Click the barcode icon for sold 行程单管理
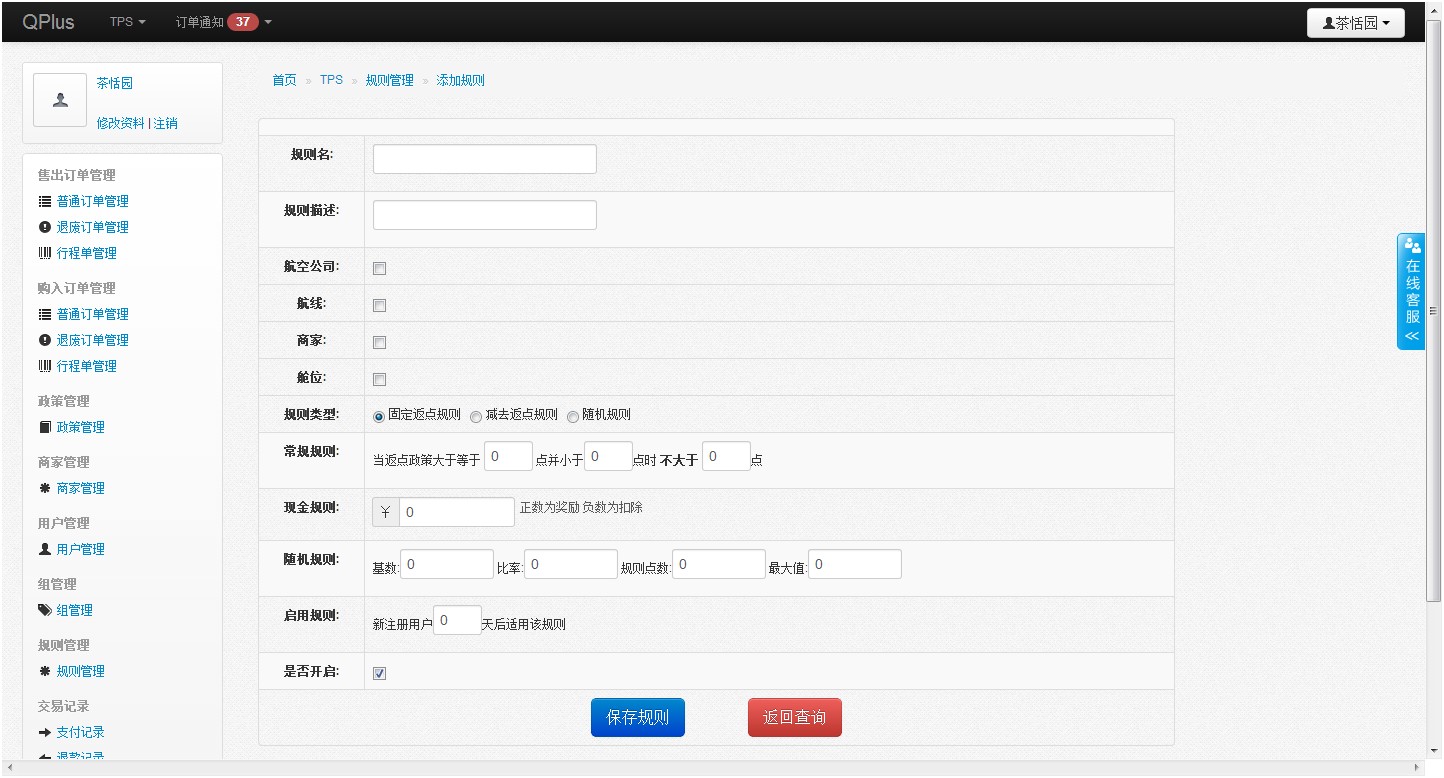The width and height of the screenshot is (1444, 778). point(45,253)
